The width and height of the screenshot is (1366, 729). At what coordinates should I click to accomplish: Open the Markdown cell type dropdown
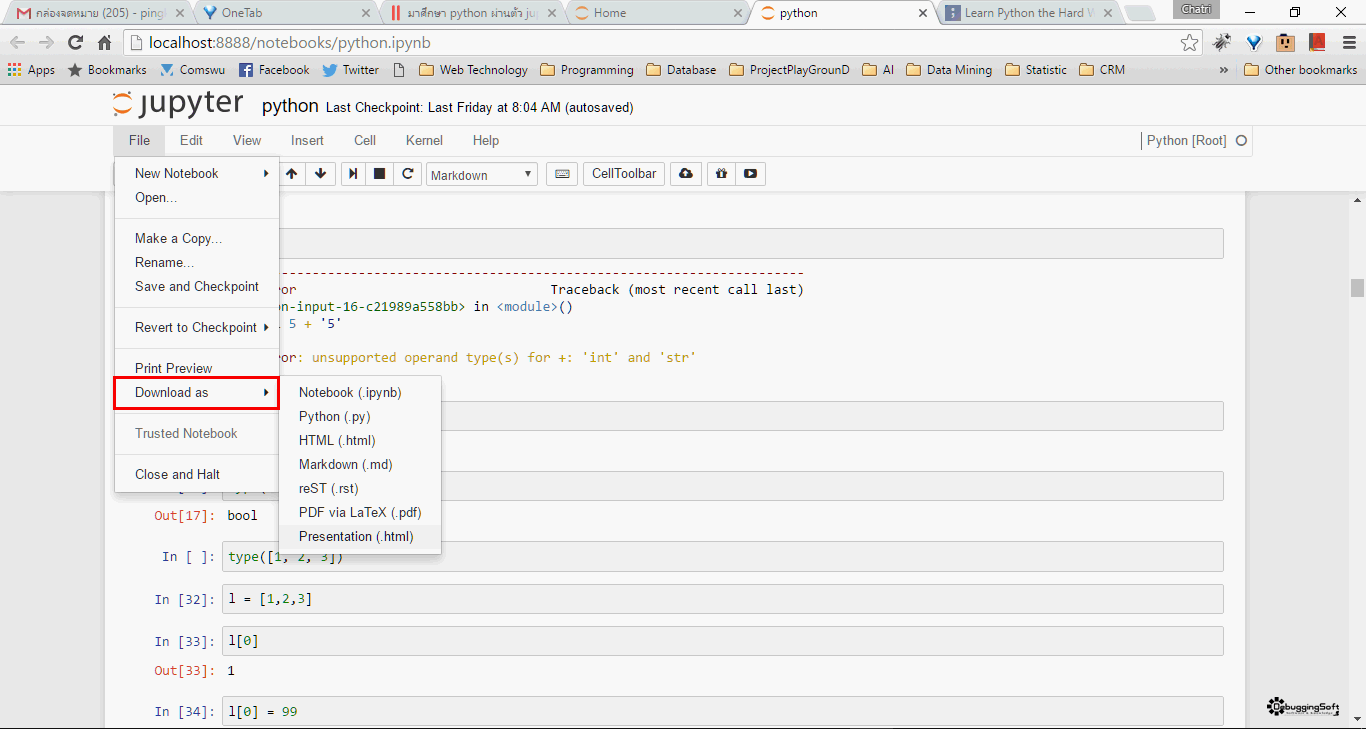coord(482,175)
